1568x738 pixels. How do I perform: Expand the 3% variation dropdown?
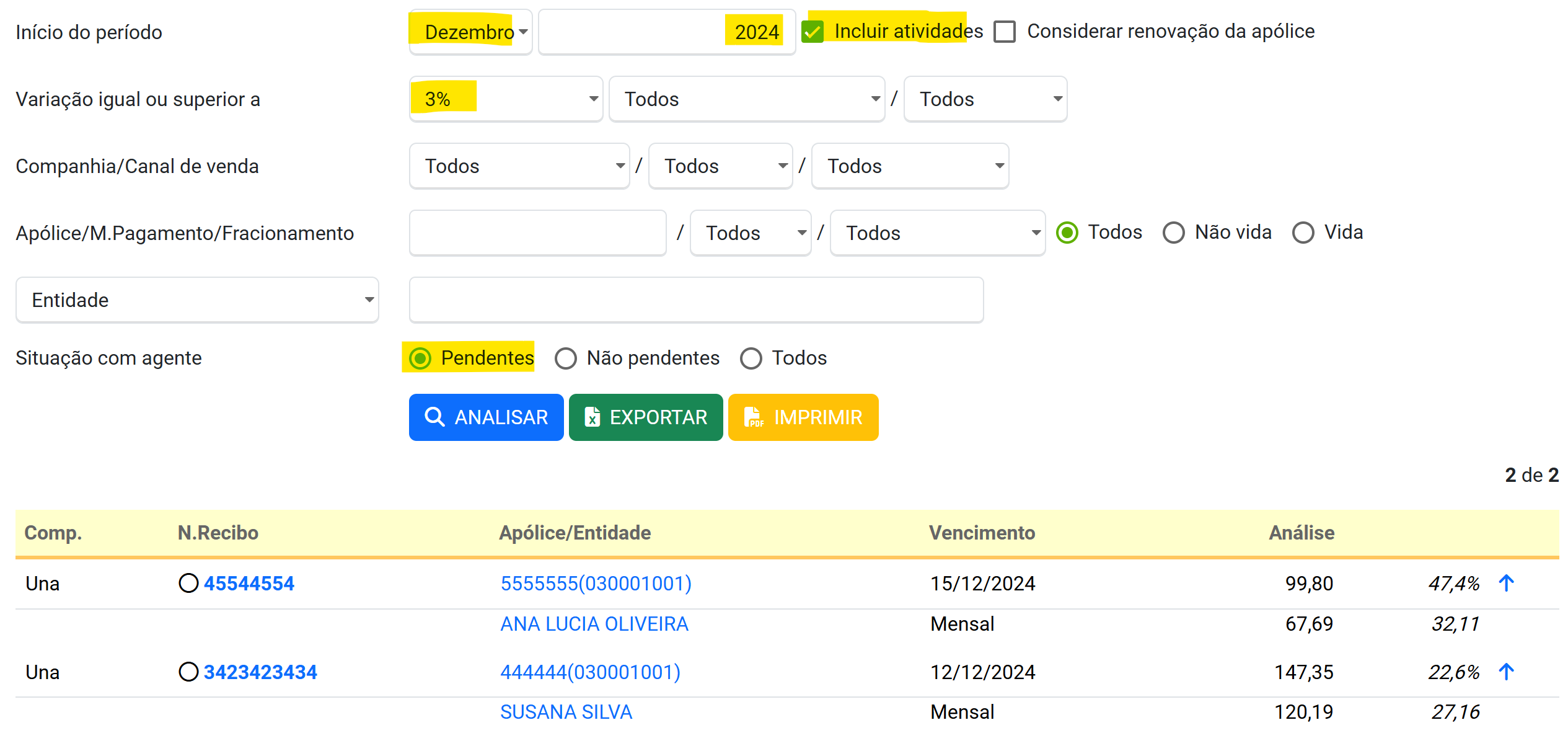click(506, 99)
